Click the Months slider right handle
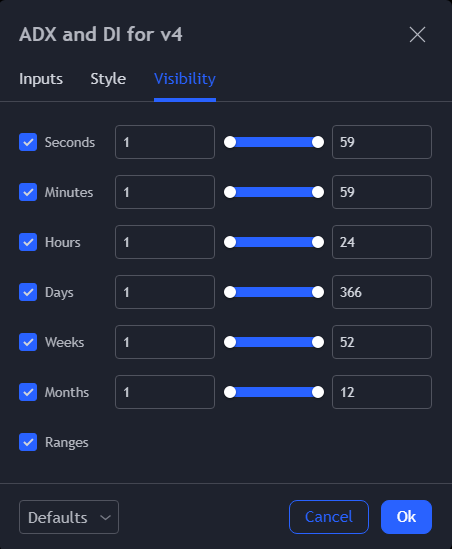 pyautogui.click(x=318, y=392)
